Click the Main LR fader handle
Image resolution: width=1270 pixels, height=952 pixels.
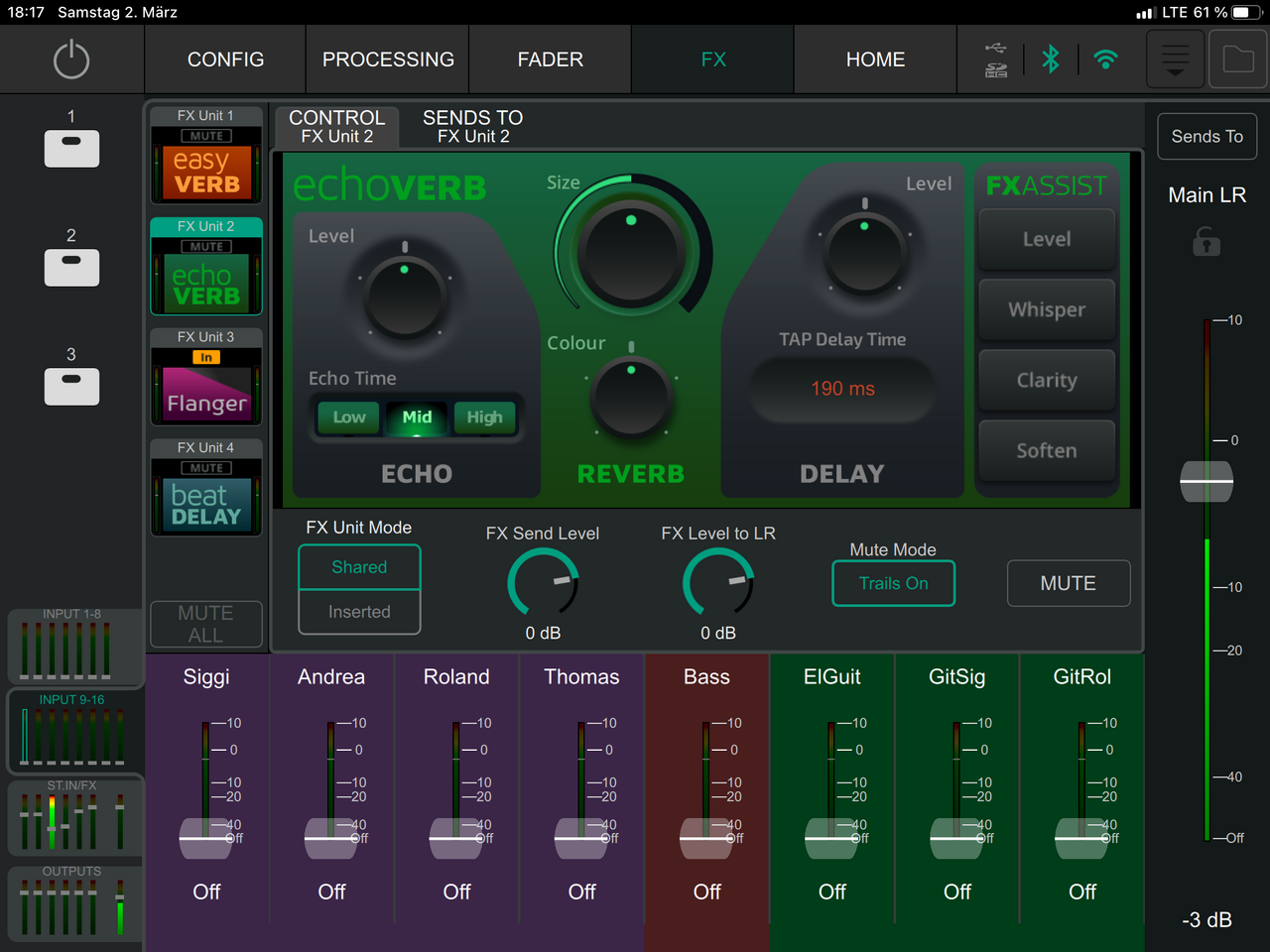tap(1206, 481)
